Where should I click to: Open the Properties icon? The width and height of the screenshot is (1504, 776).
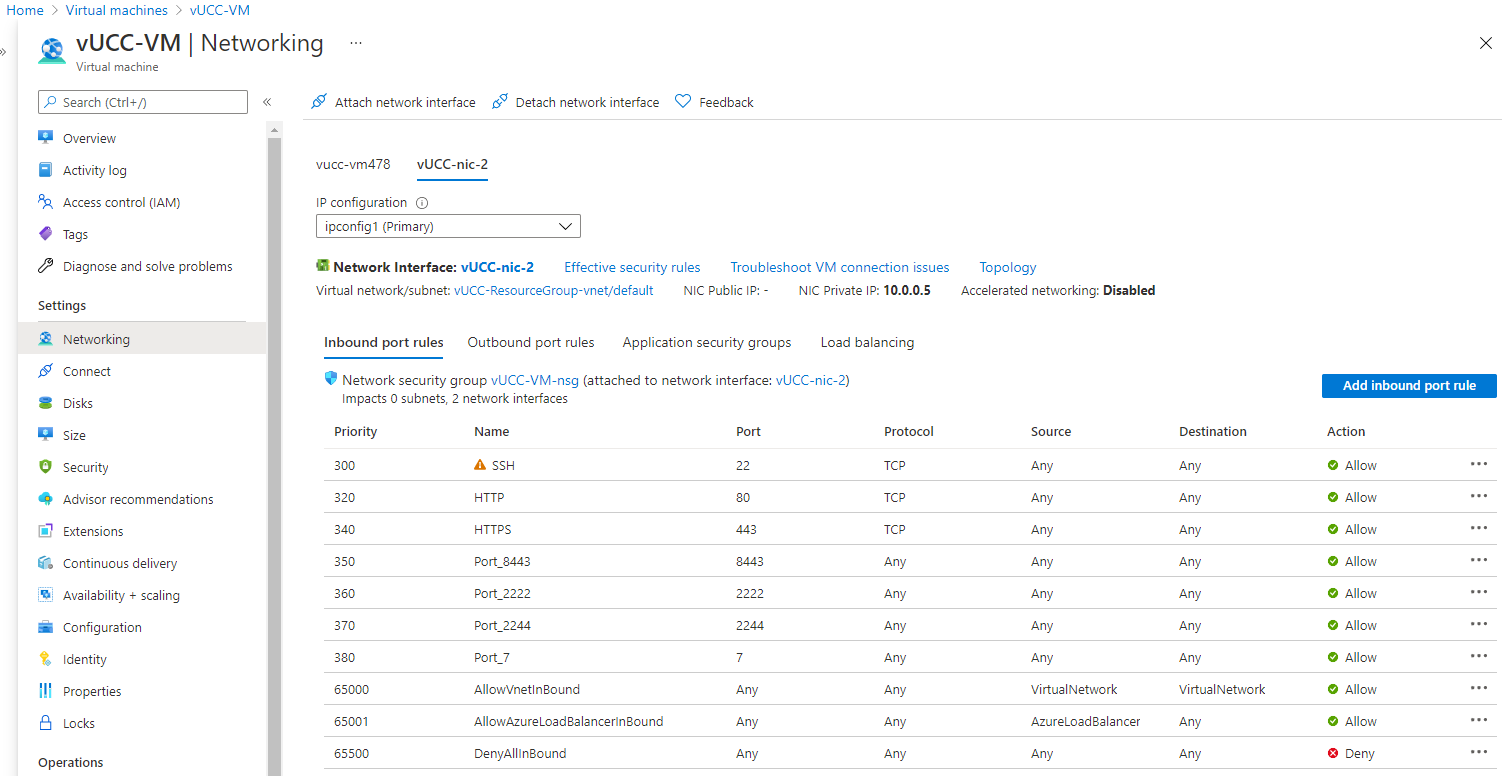coord(45,691)
